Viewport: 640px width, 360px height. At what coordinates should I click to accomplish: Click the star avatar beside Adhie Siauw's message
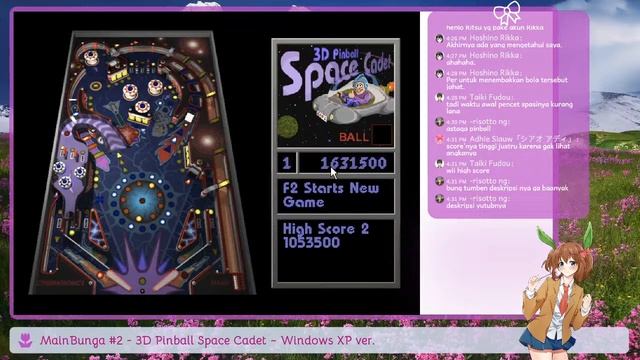pos(440,139)
